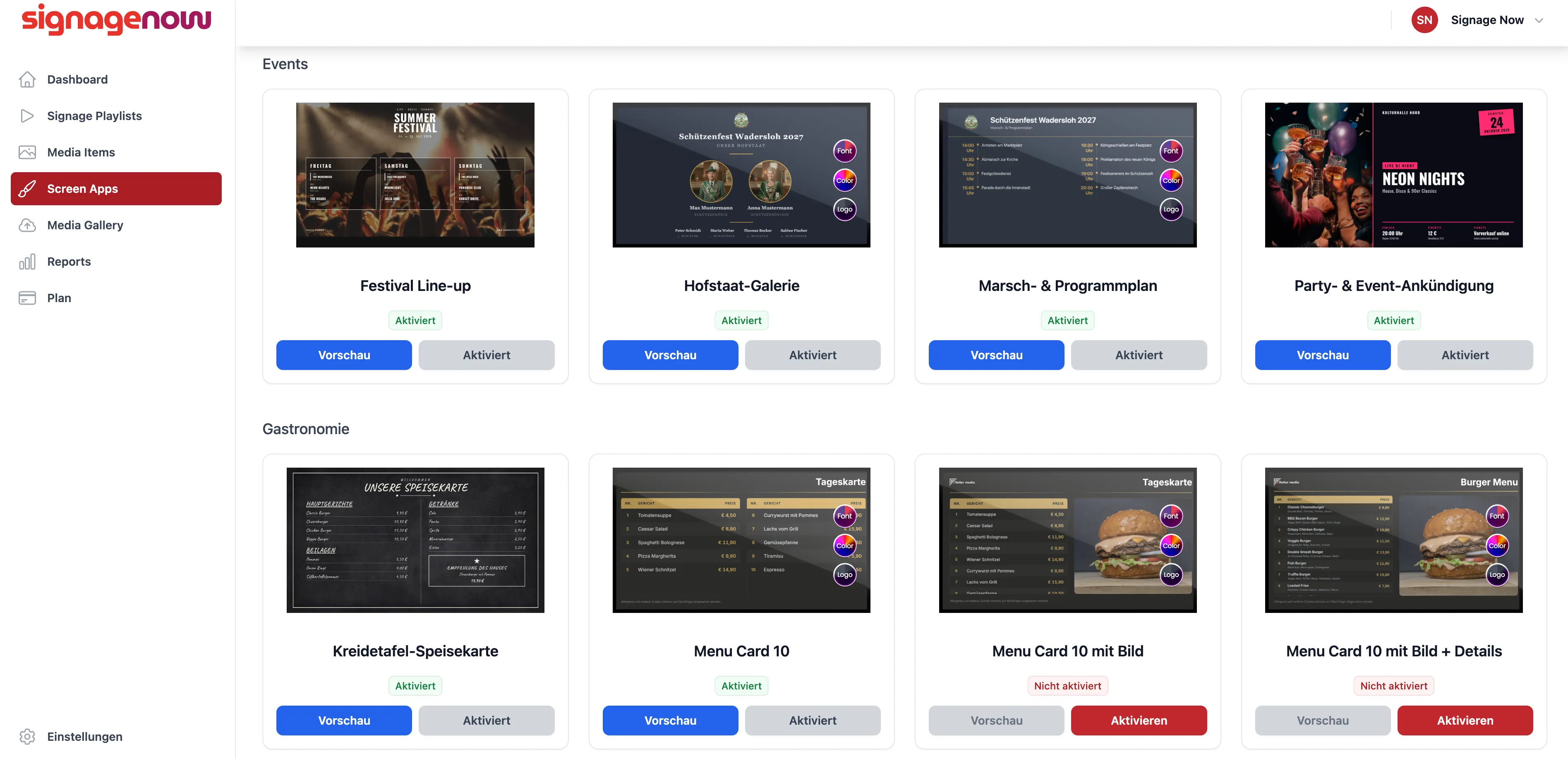Click the Dashboard home icon
Screen dimensions: 1568x759
coord(27,79)
